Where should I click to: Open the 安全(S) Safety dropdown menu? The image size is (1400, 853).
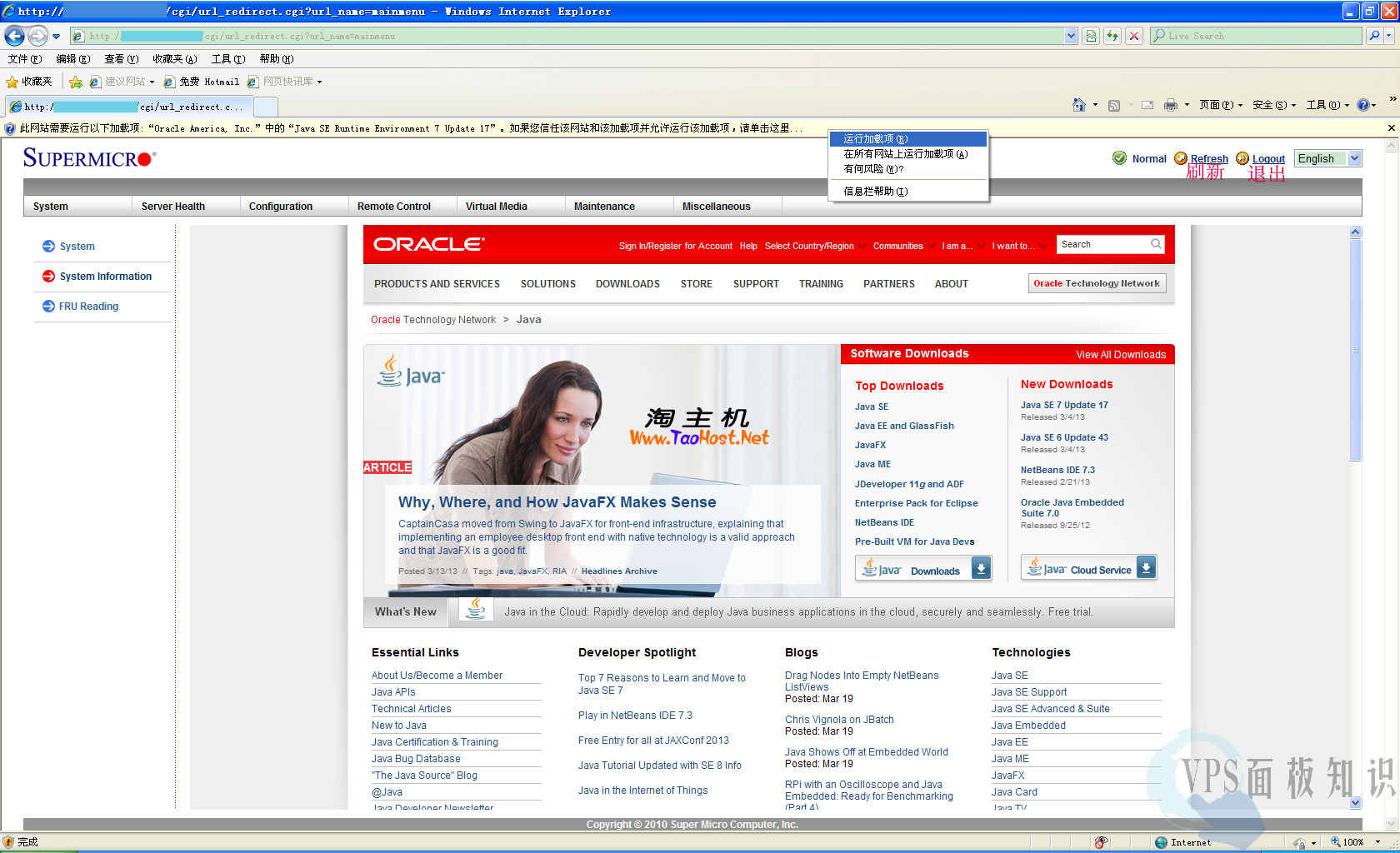tap(1274, 105)
